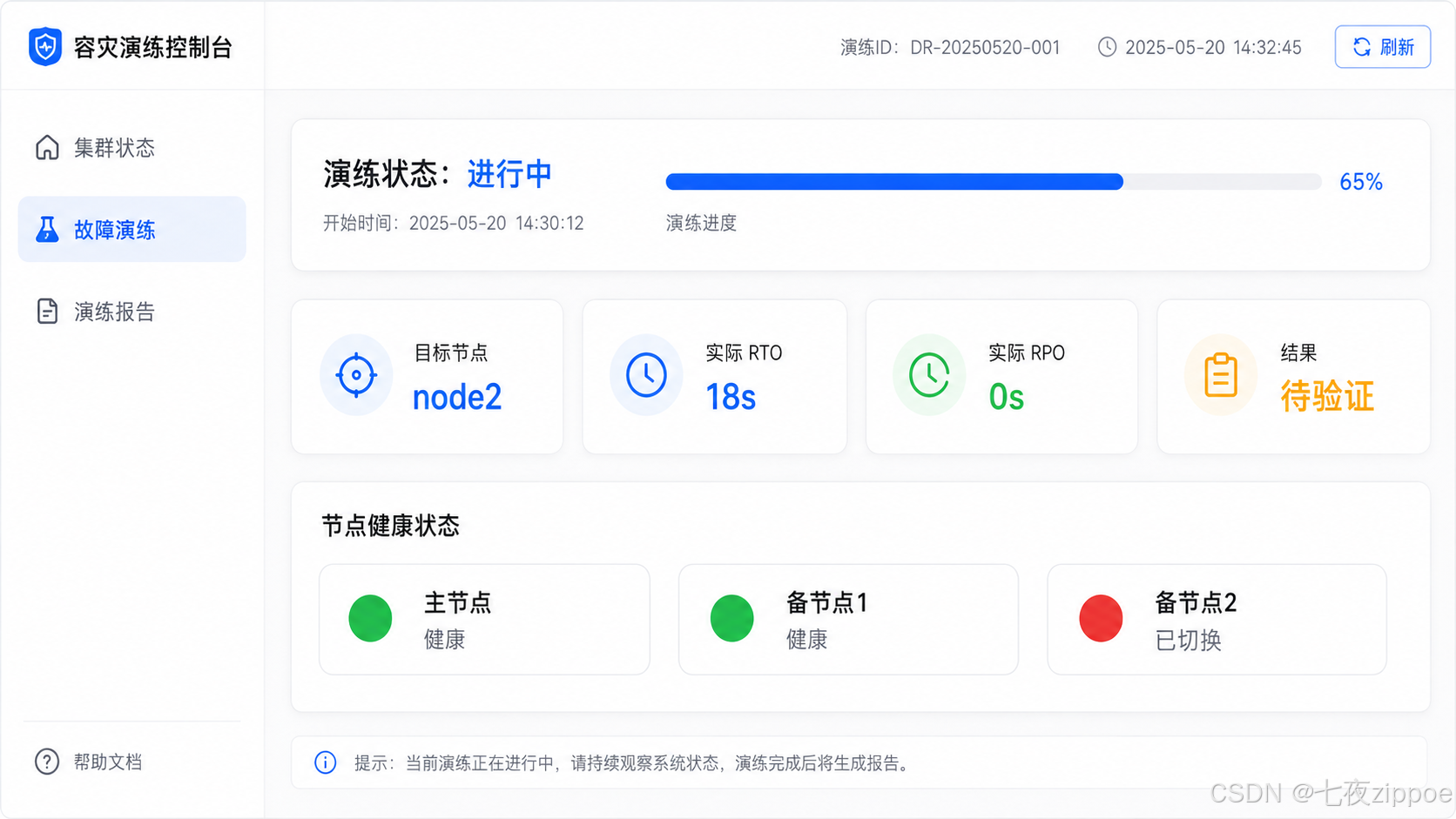Viewport: 1456px width, 819px height.
Task: Click the 演练进度 label
Action: point(701,224)
